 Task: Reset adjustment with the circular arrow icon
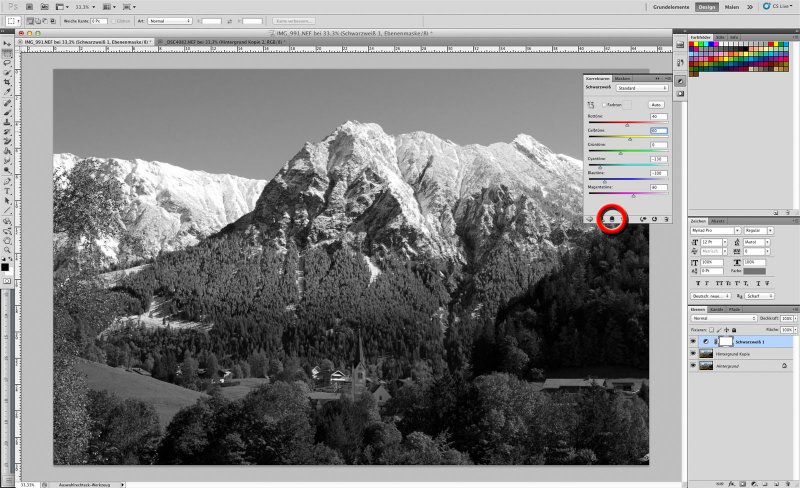tap(653, 219)
